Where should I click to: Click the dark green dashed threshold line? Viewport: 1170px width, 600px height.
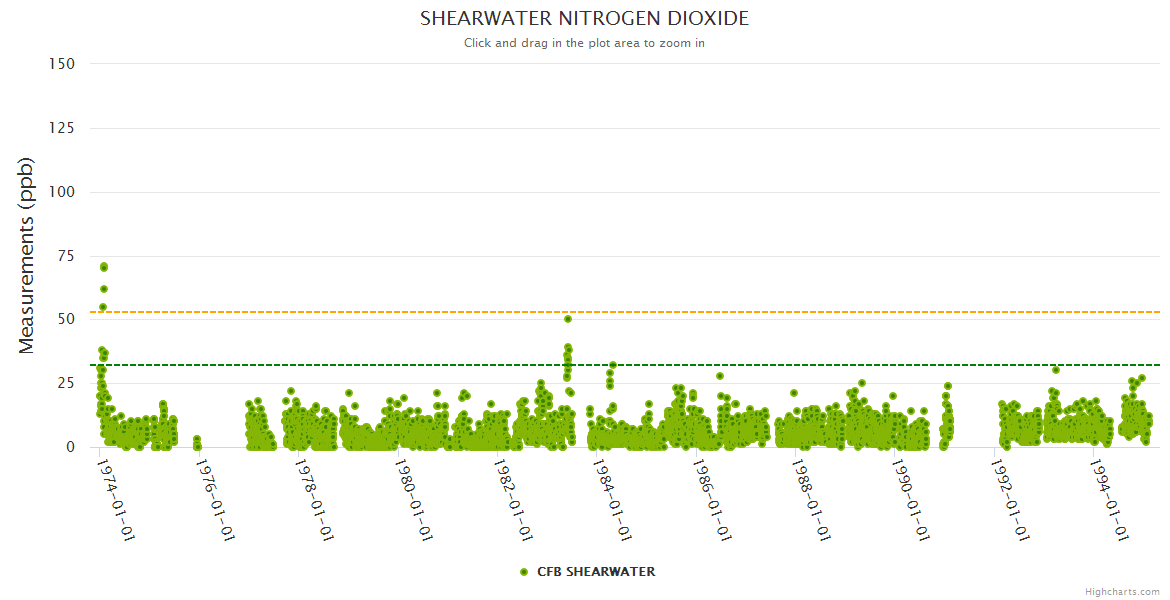coord(800,365)
